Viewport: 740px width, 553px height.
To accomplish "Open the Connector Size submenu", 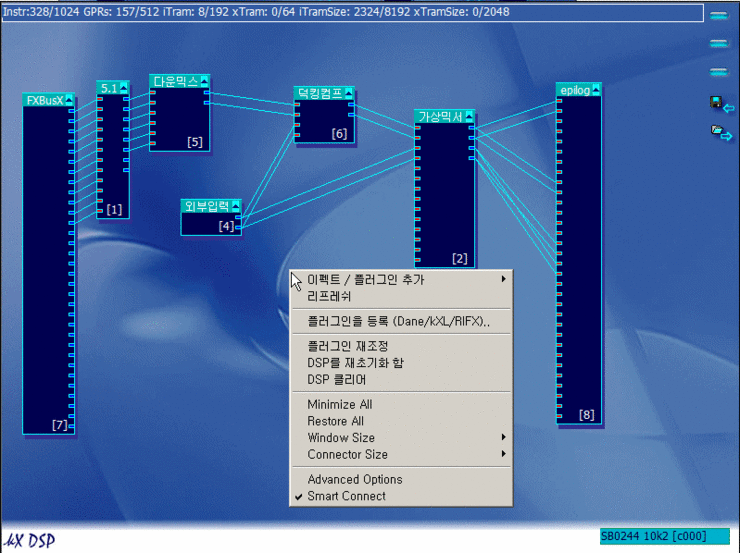I will click(x=401, y=455).
